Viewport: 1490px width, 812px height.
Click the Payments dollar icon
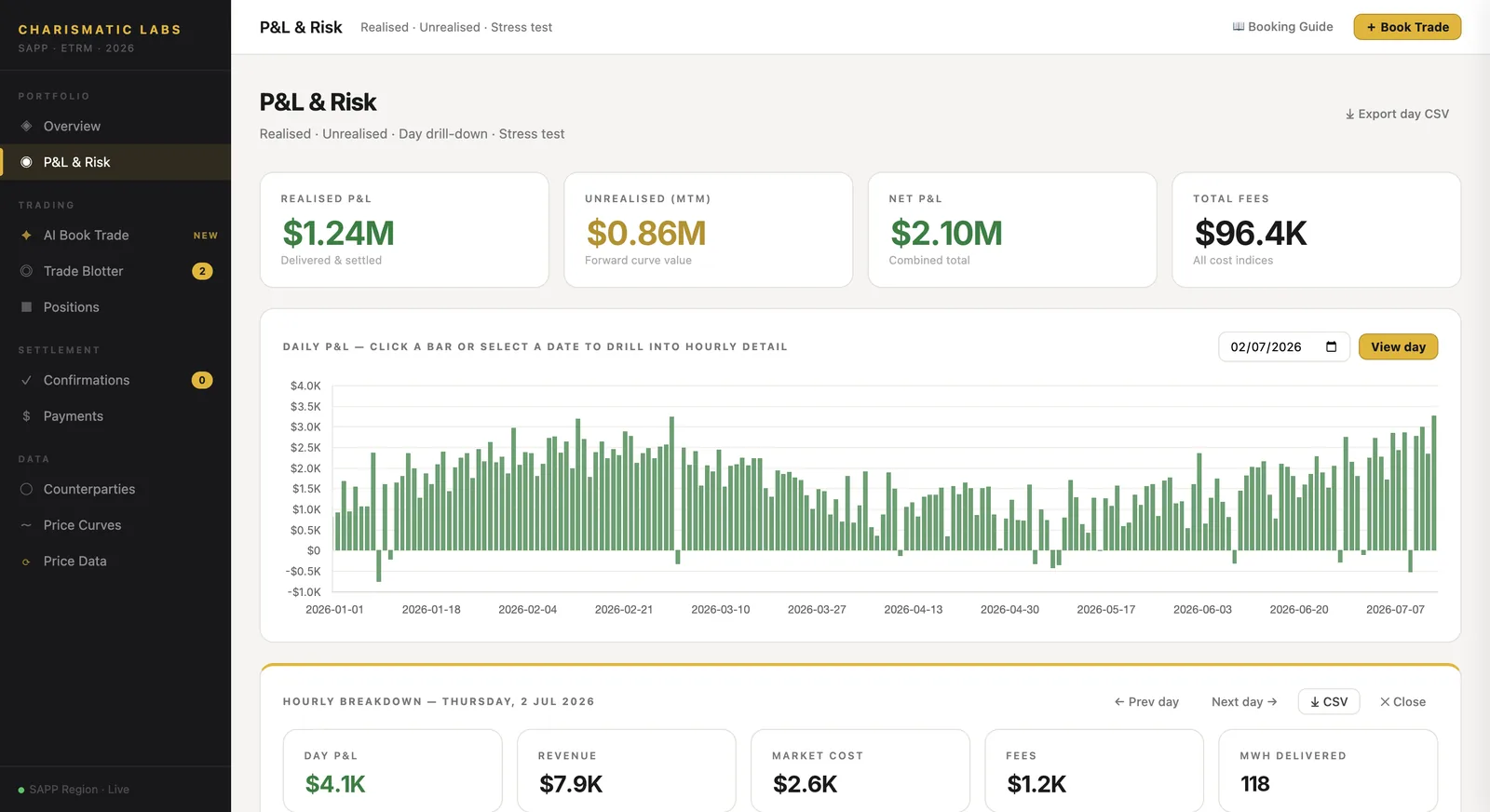(x=26, y=416)
